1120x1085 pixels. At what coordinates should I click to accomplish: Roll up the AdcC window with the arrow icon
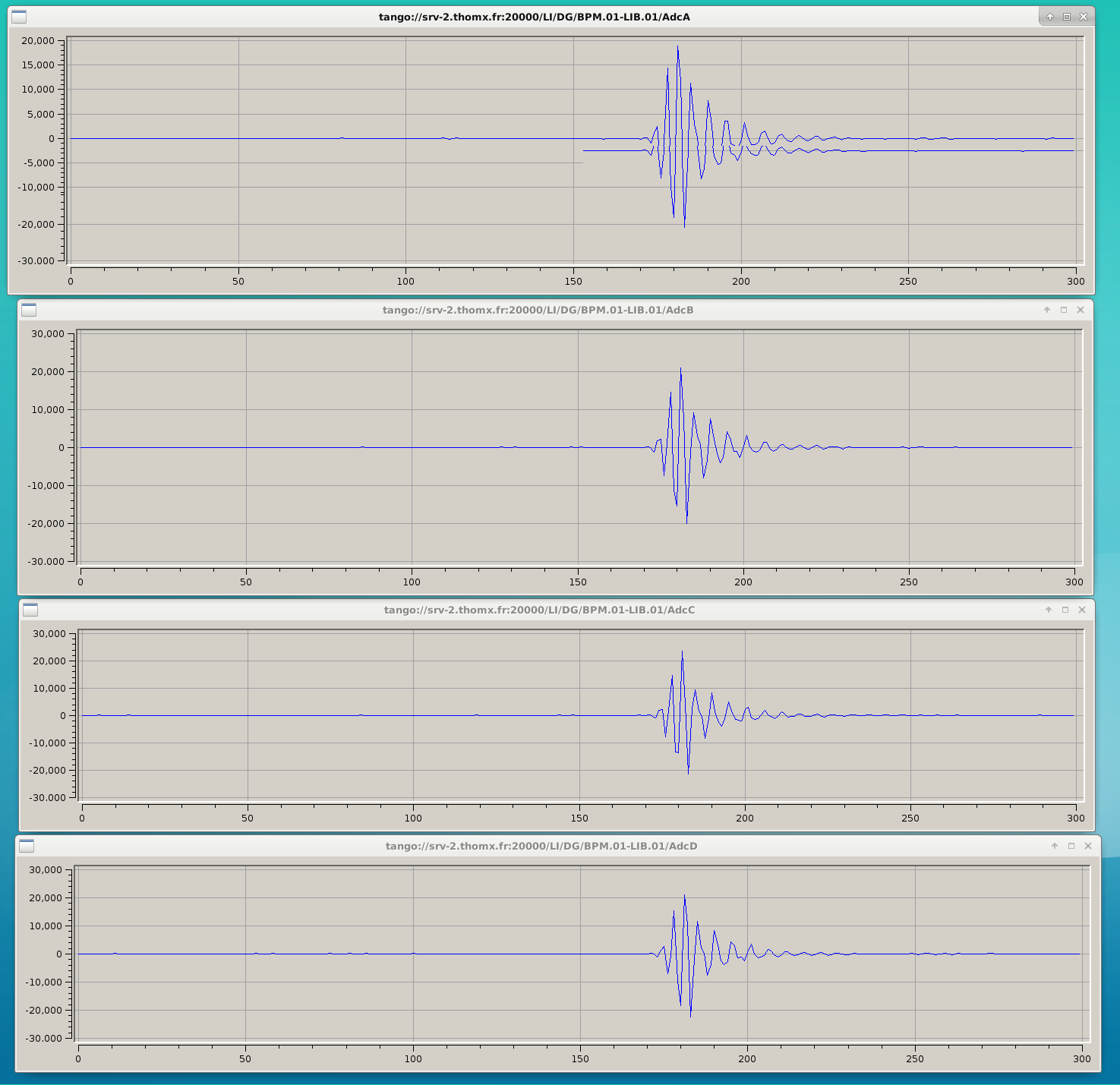tap(1049, 610)
